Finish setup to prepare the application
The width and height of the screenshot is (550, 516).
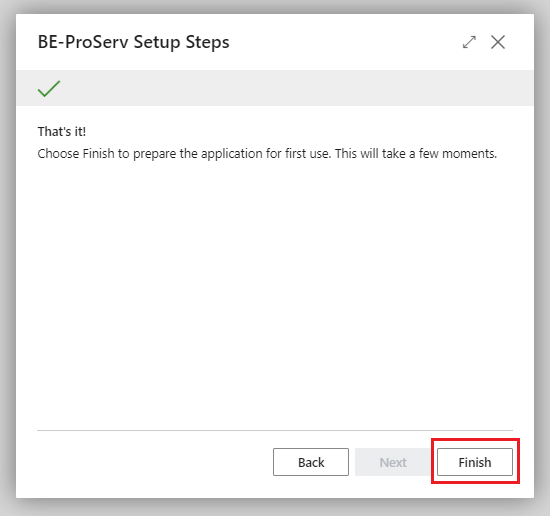click(x=475, y=462)
